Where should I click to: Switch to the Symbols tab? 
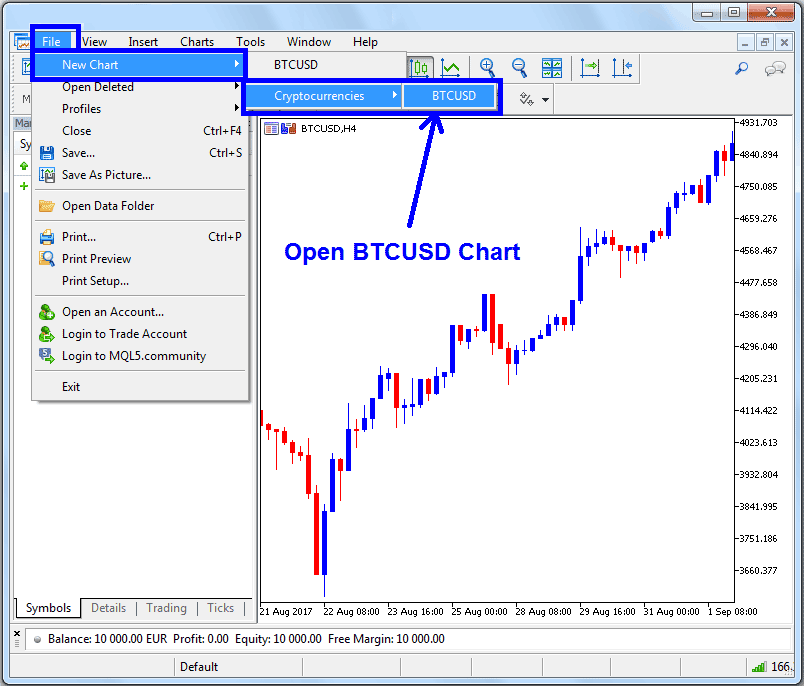pyautogui.click(x=48, y=608)
